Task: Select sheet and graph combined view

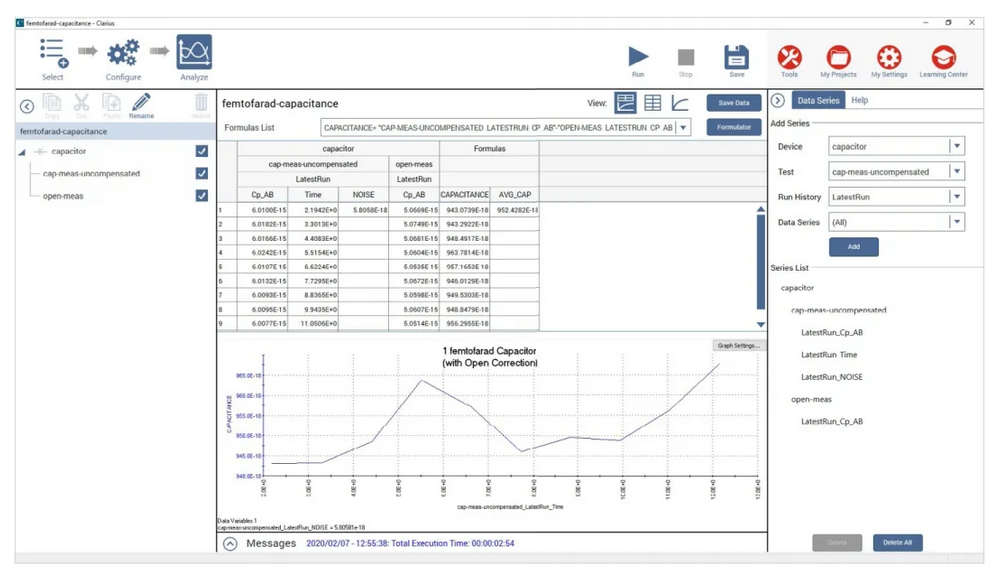Action: coord(625,103)
